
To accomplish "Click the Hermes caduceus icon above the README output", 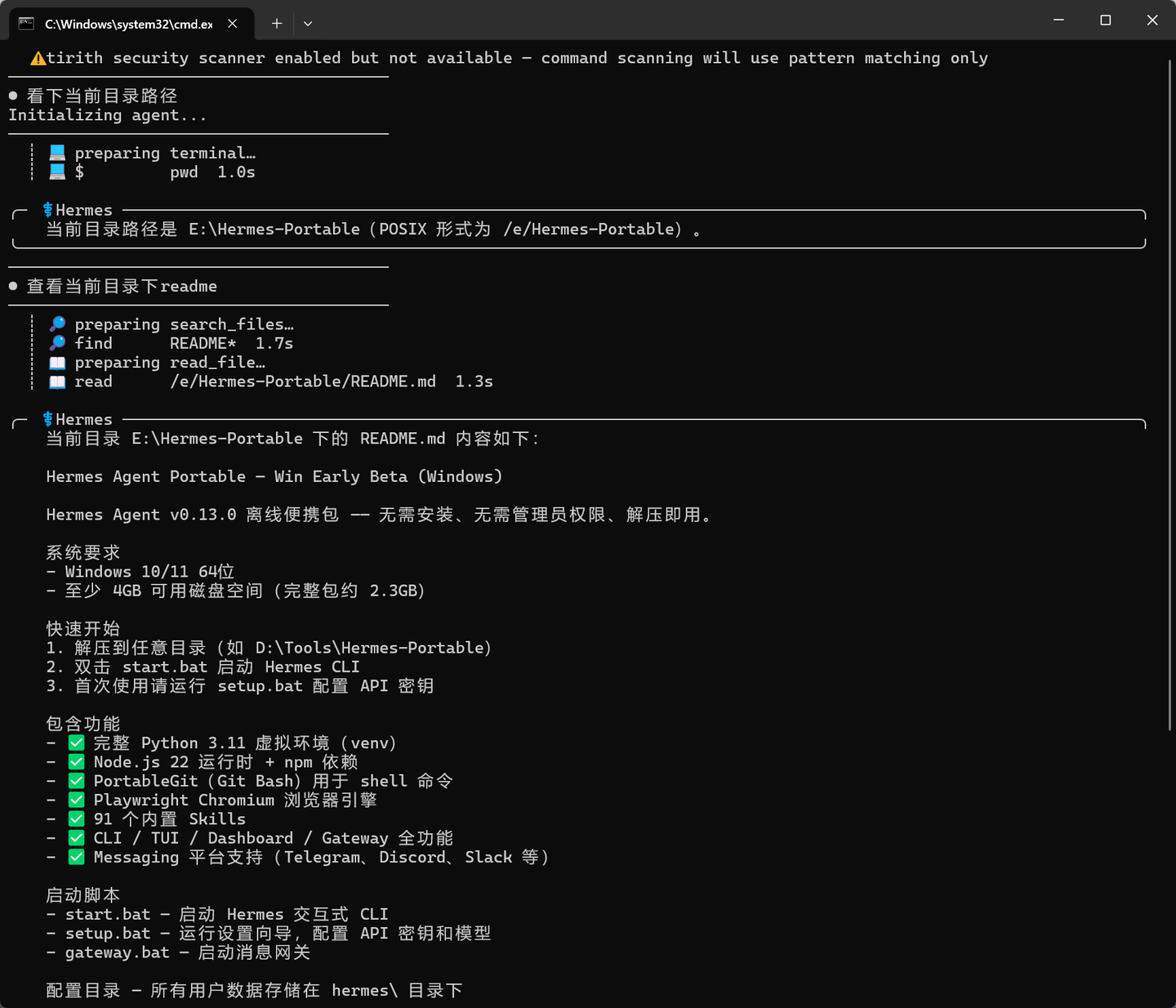I will pos(47,419).
